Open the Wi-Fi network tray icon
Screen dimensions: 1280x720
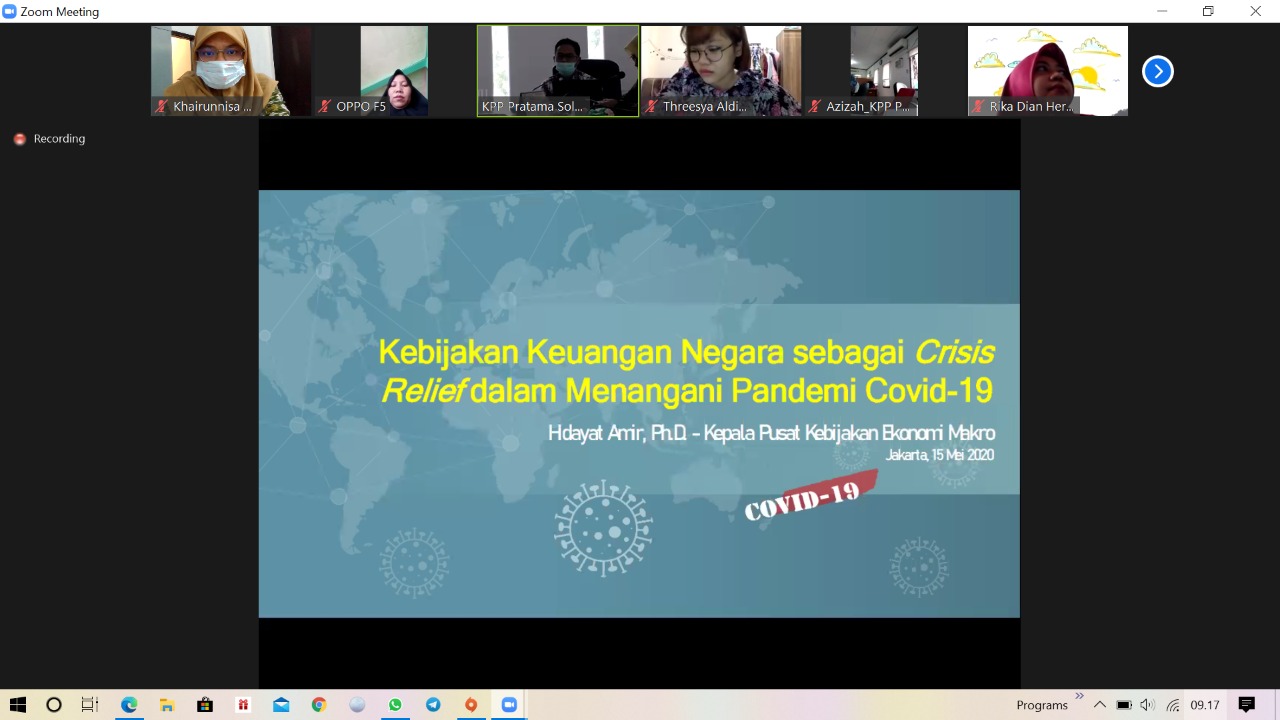click(x=1172, y=705)
